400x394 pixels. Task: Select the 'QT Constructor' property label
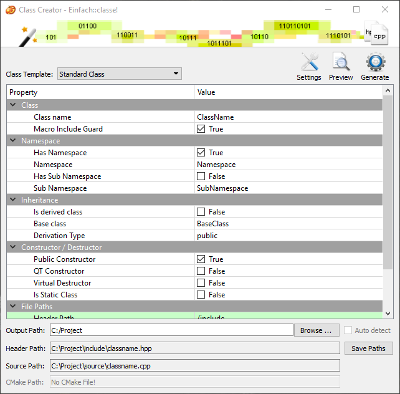point(59,271)
